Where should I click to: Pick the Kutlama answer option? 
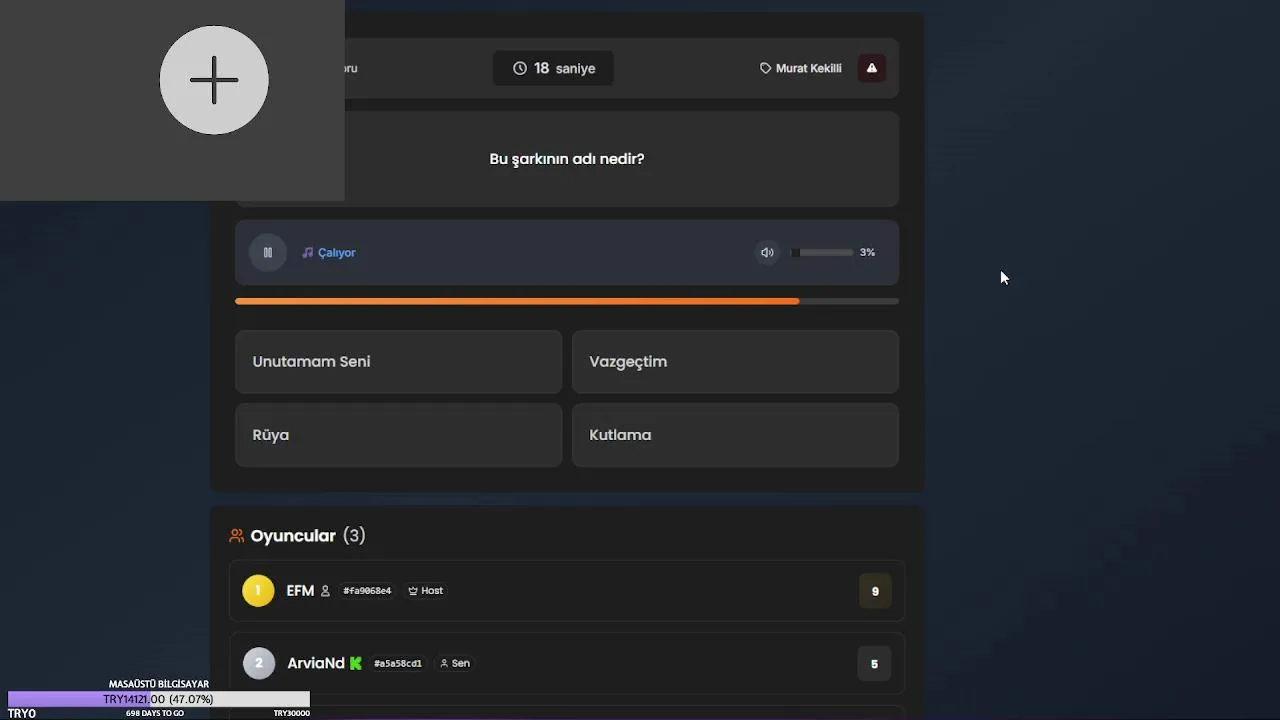pos(735,435)
